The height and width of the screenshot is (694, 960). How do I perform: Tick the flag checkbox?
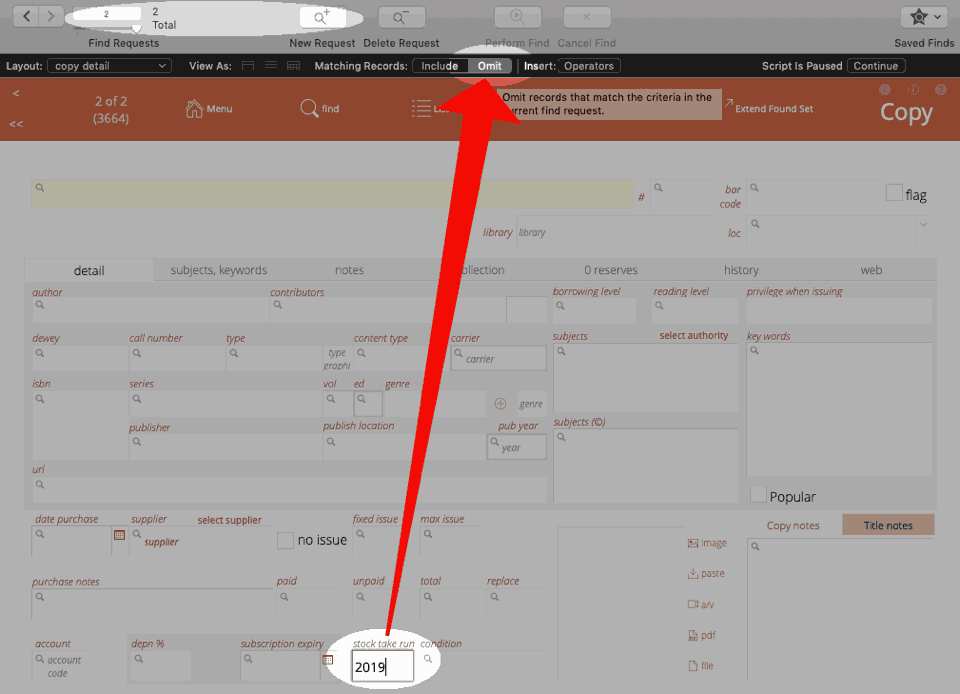pos(894,193)
